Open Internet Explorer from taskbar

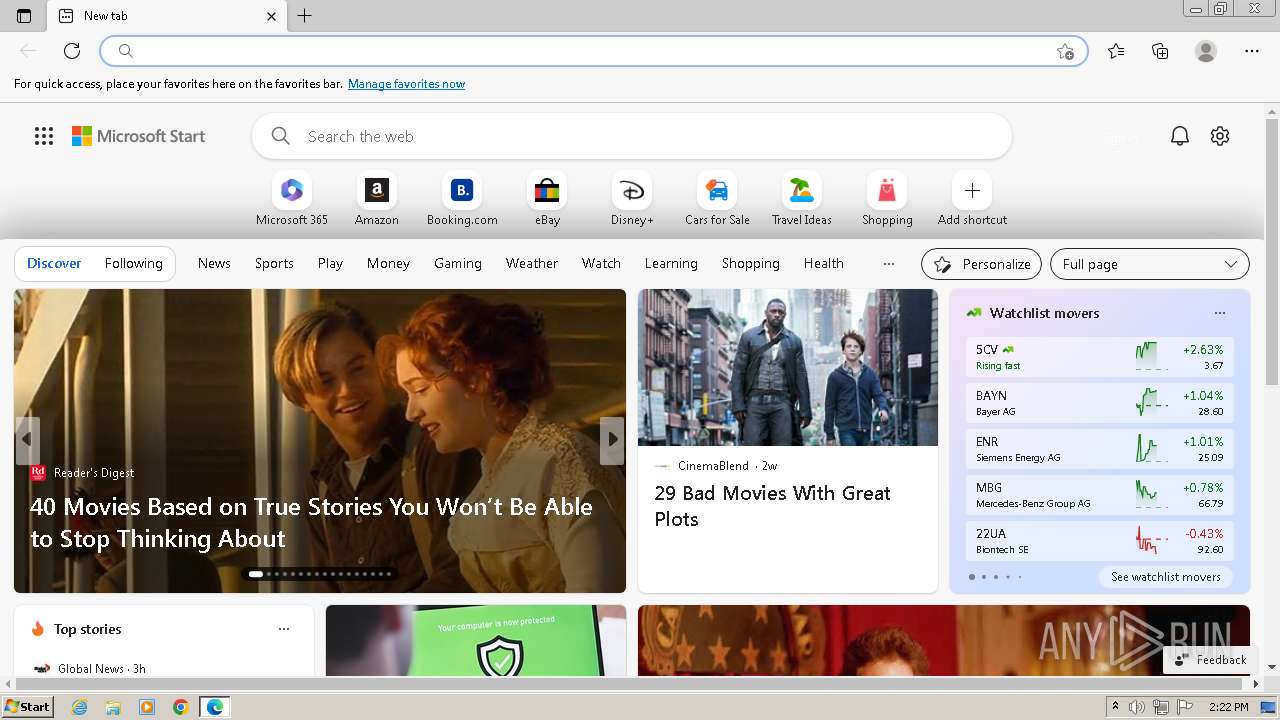coord(80,707)
